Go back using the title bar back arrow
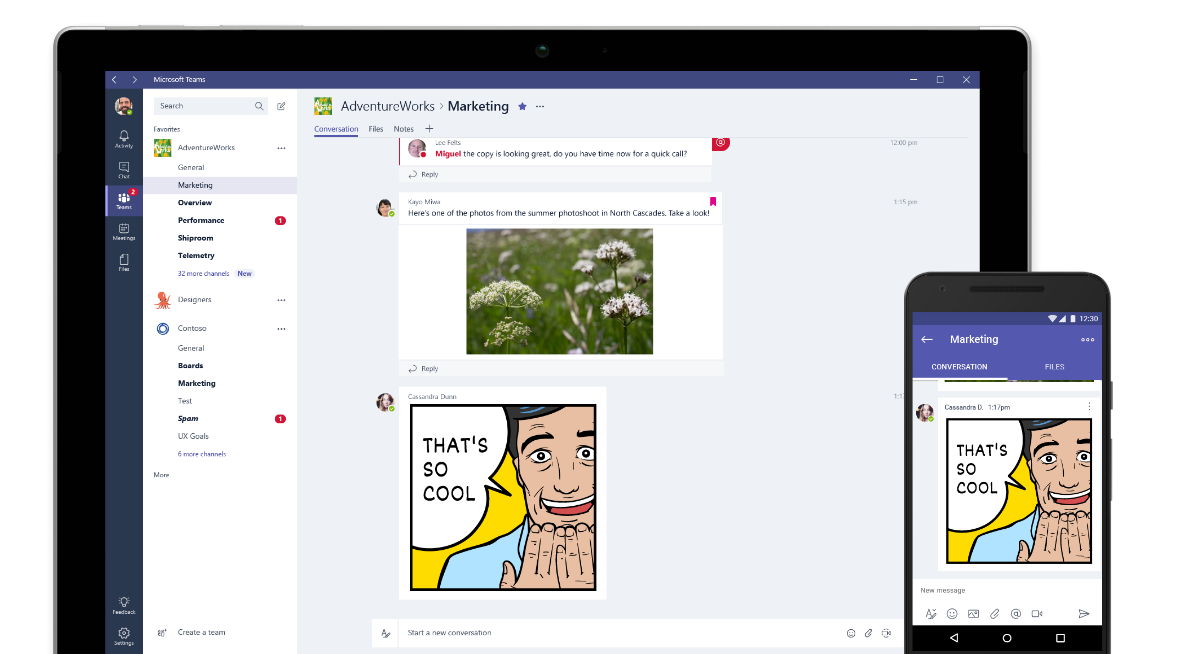The width and height of the screenshot is (1179, 654). click(114, 80)
